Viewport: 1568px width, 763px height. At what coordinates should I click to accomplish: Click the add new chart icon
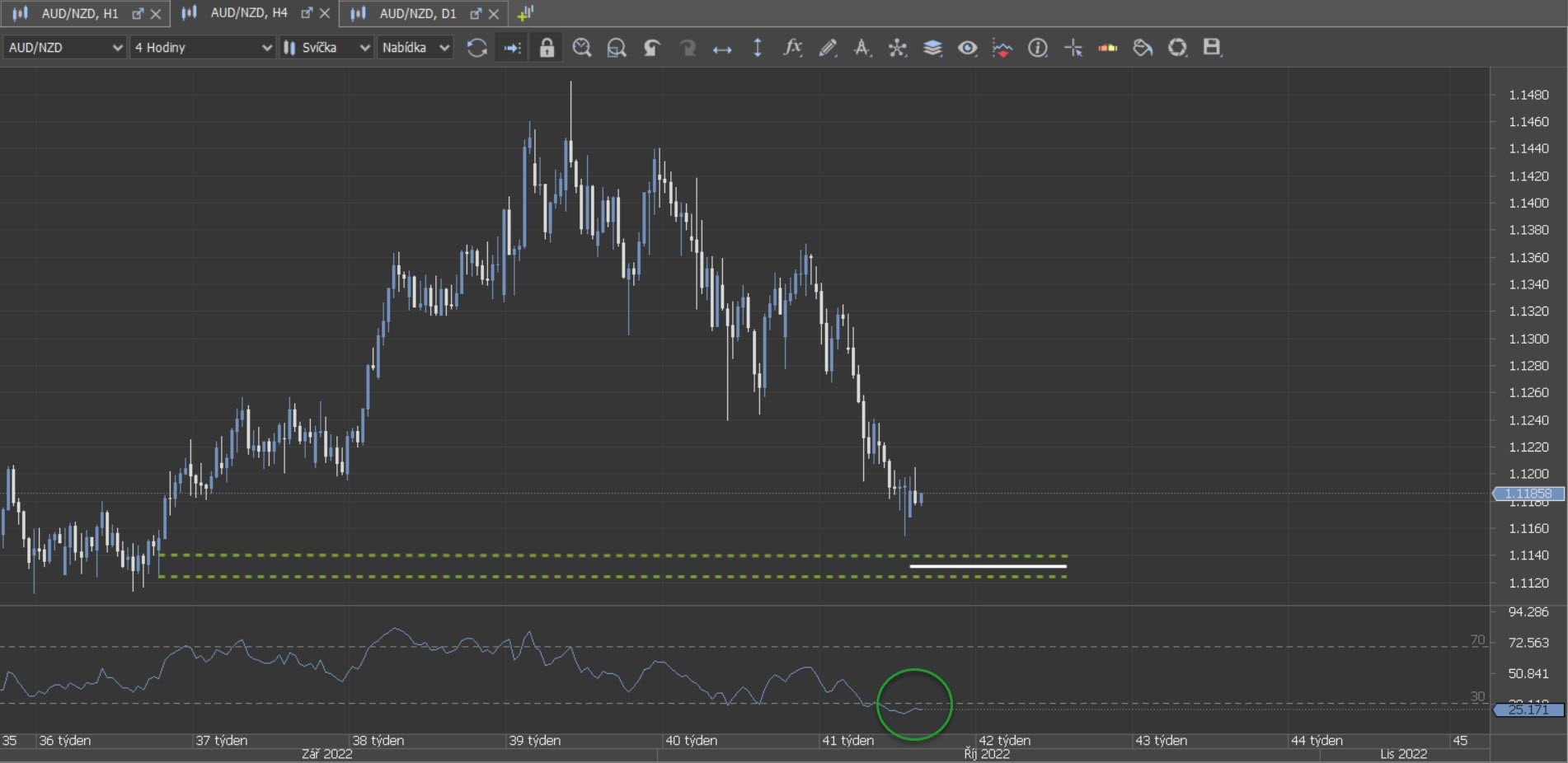pos(525,13)
